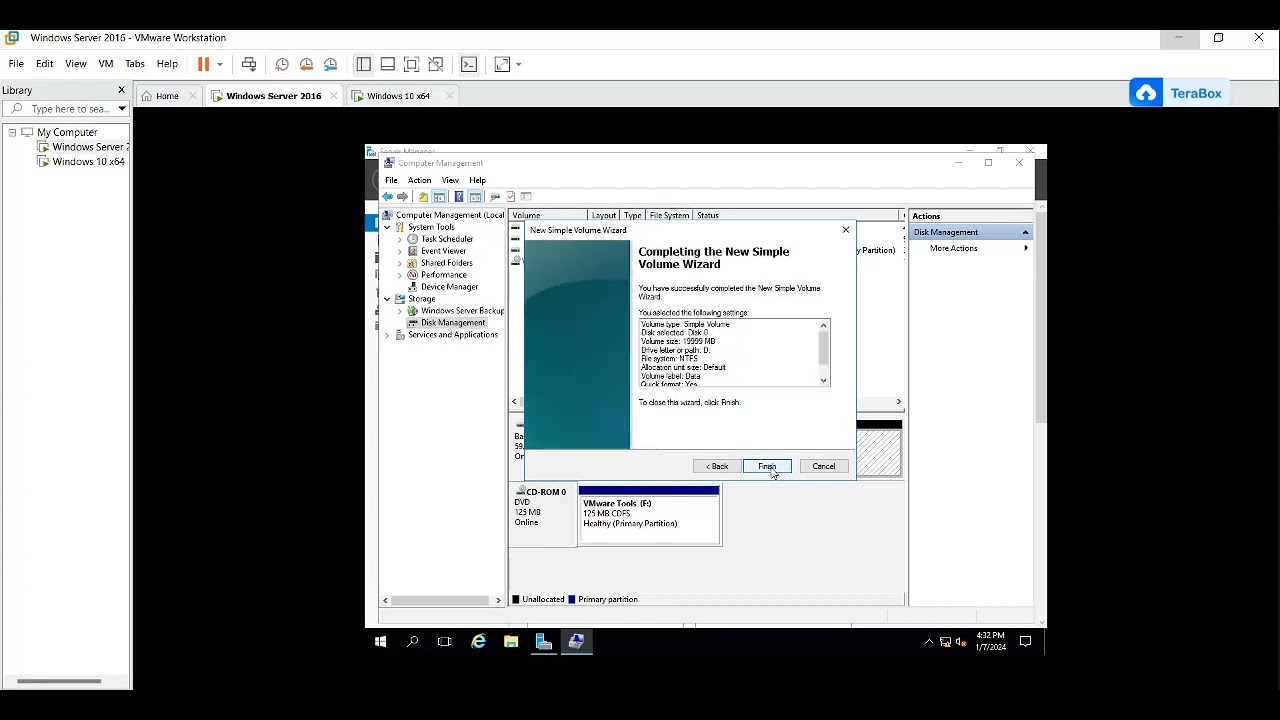
Task: Toggle the thumbnail bar icon in VMware toolbar
Action: point(387,64)
